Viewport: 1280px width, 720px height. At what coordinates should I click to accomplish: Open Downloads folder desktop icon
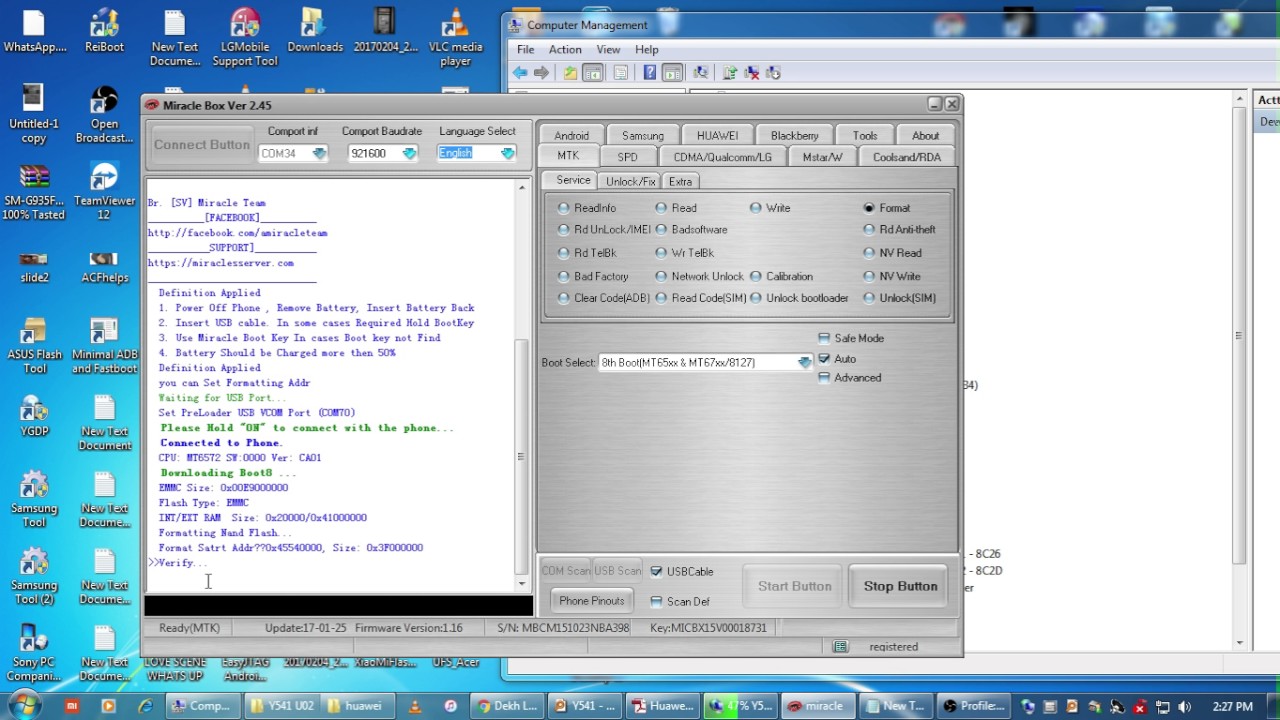[315, 31]
